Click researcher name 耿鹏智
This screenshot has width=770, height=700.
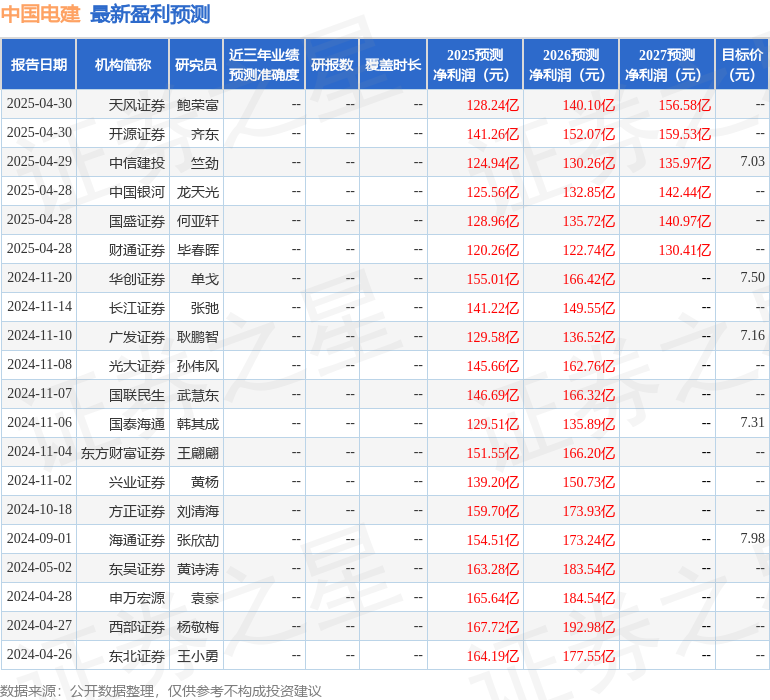point(197,336)
